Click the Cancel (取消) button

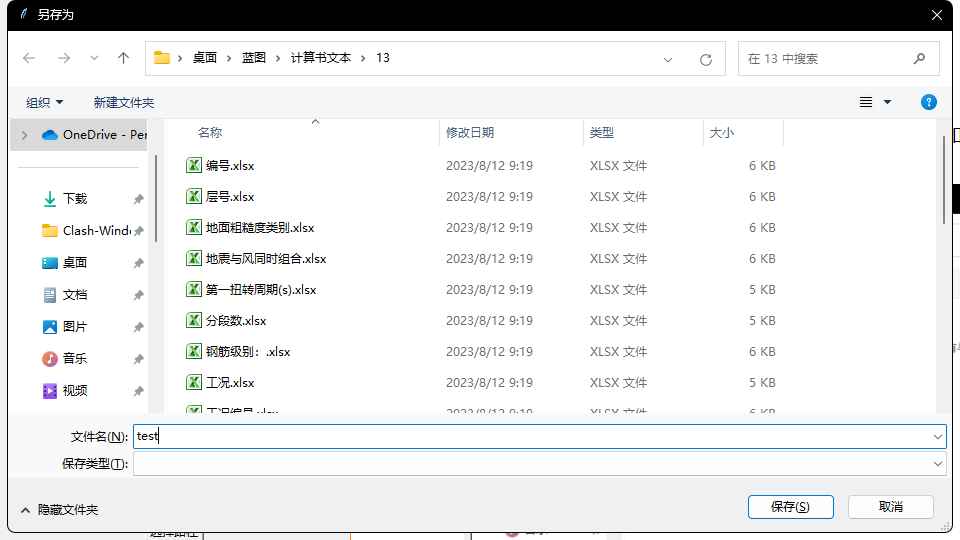(x=890, y=507)
